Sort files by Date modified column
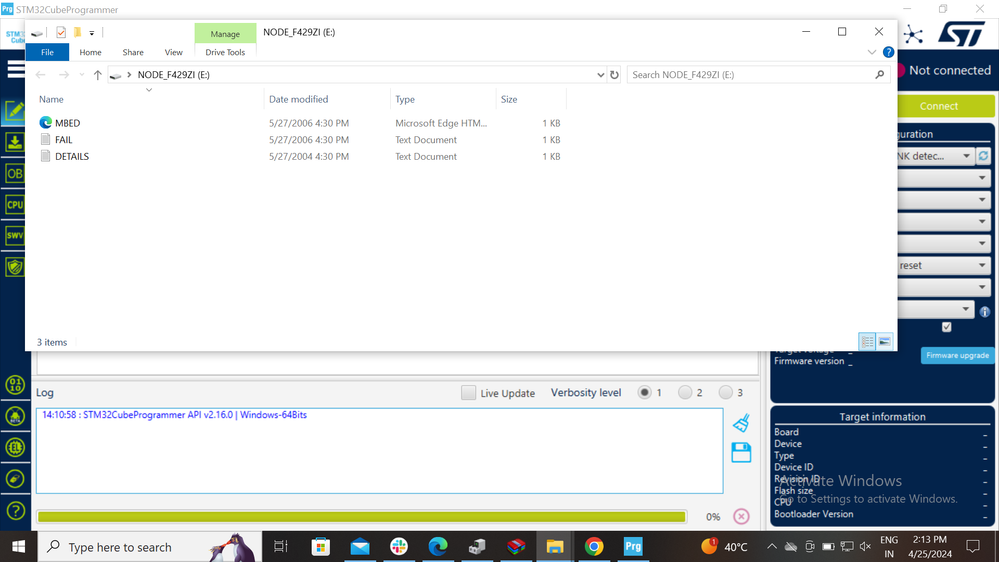Image resolution: width=999 pixels, height=562 pixels. tap(327, 99)
